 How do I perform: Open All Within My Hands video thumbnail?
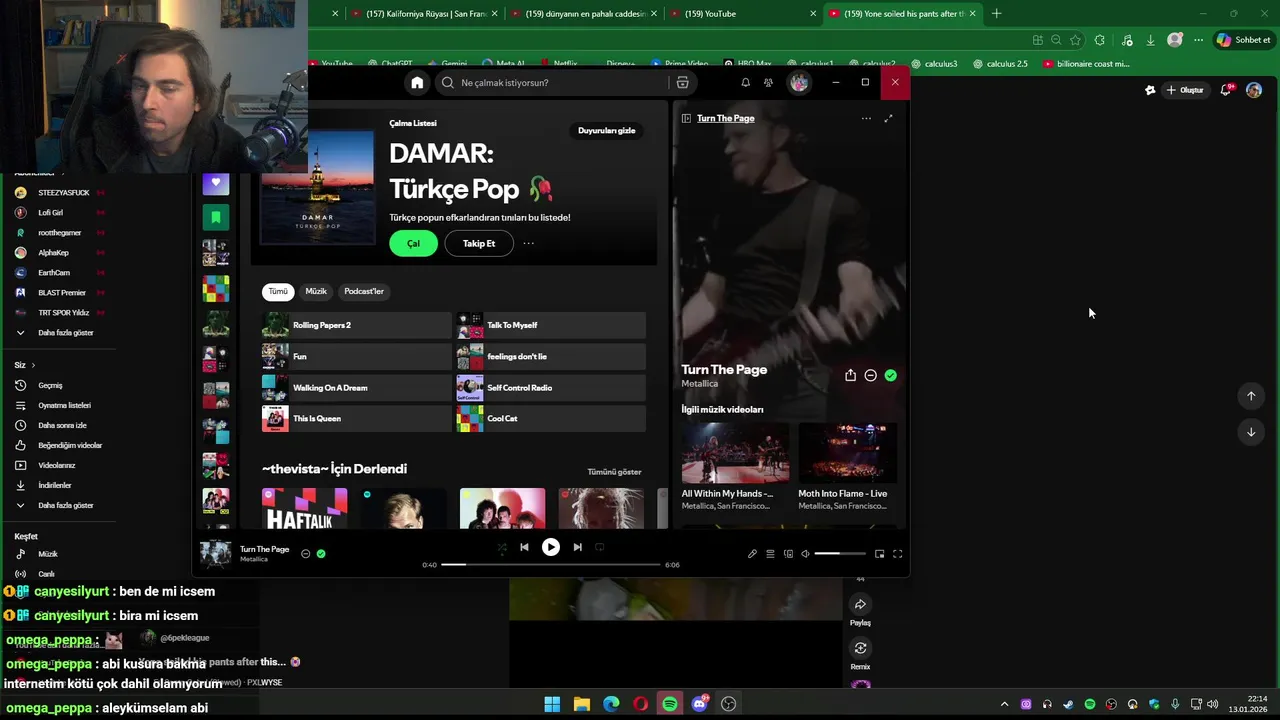pyautogui.click(x=735, y=453)
